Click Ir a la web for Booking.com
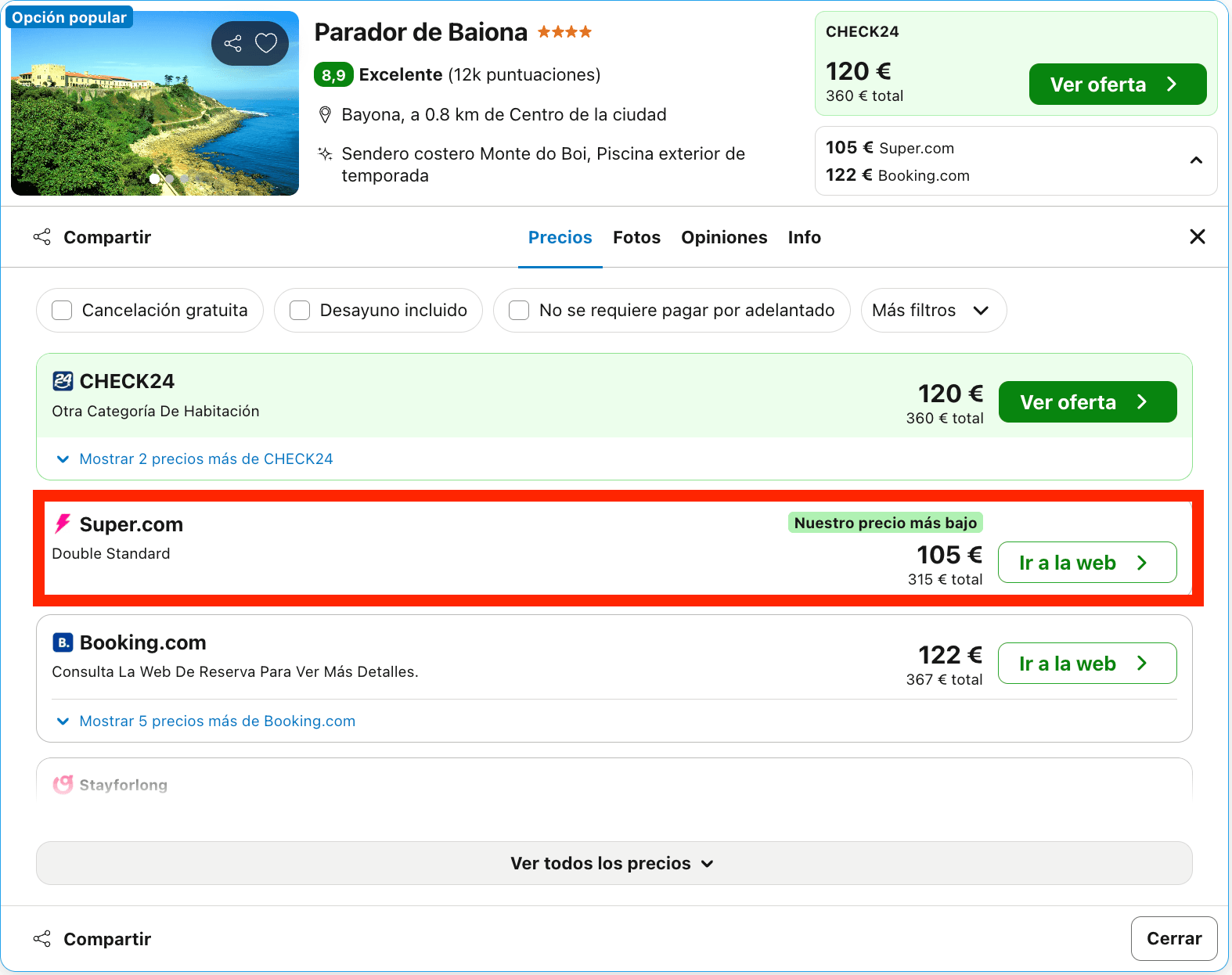The height and width of the screenshot is (975, 1232). 1088,664
